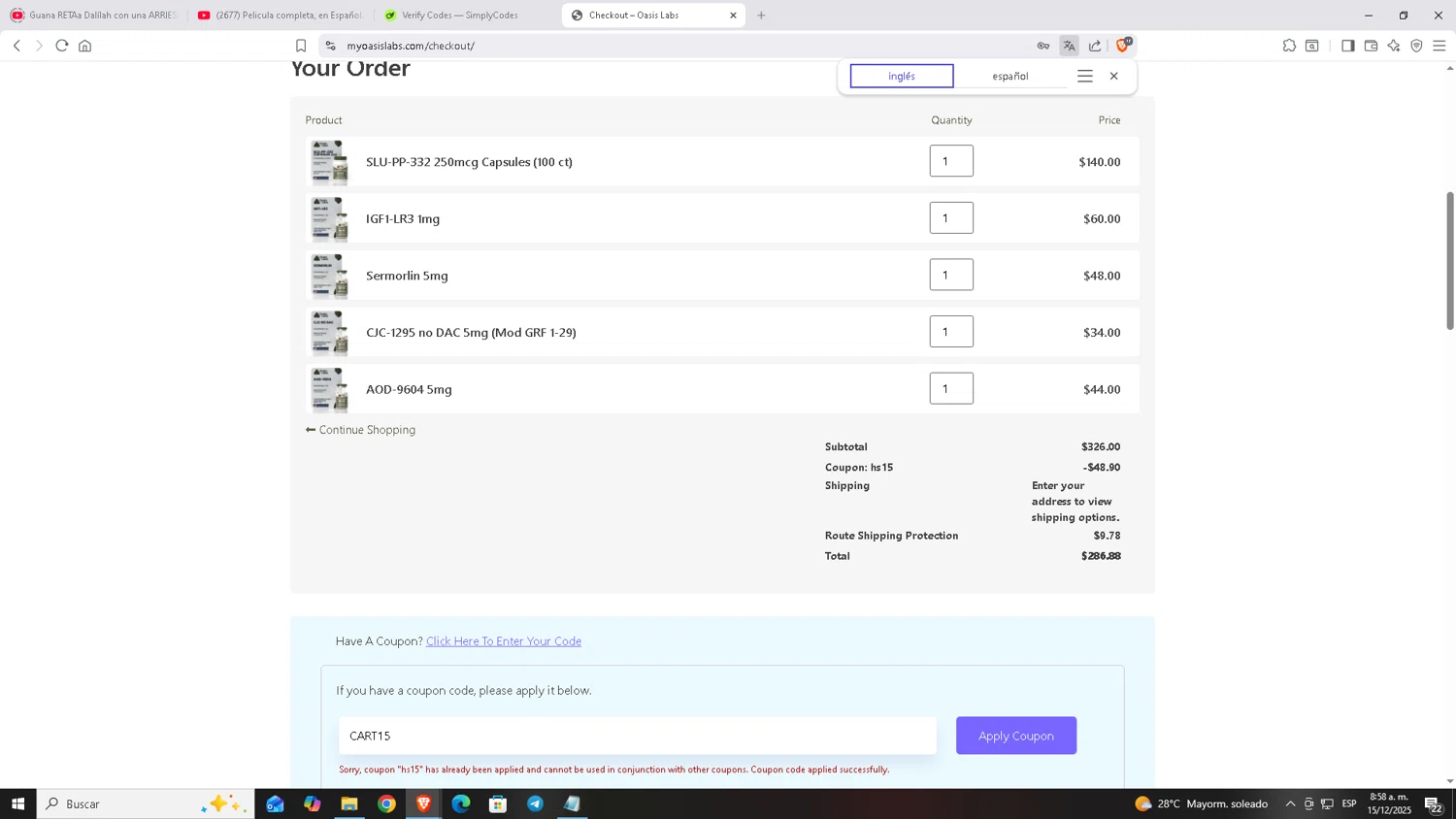Click the address bar URL myoasislabs.com/checkout
The width and height of the screenshot is (1456, 819).
click(411, 46)
